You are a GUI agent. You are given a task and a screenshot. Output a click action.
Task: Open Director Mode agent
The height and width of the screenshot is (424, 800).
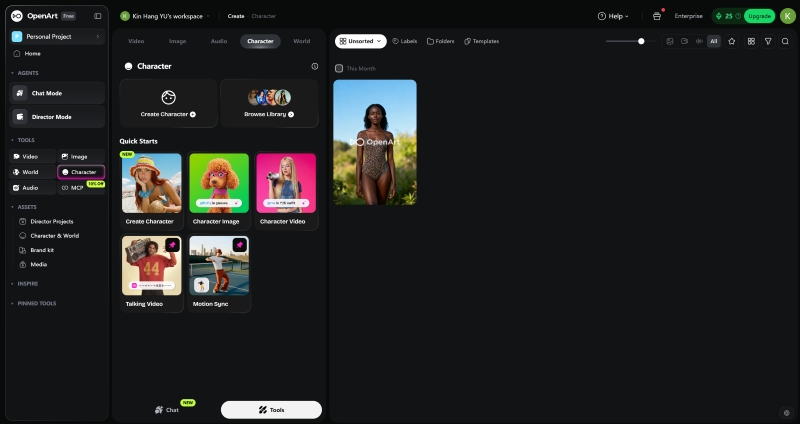57,117
